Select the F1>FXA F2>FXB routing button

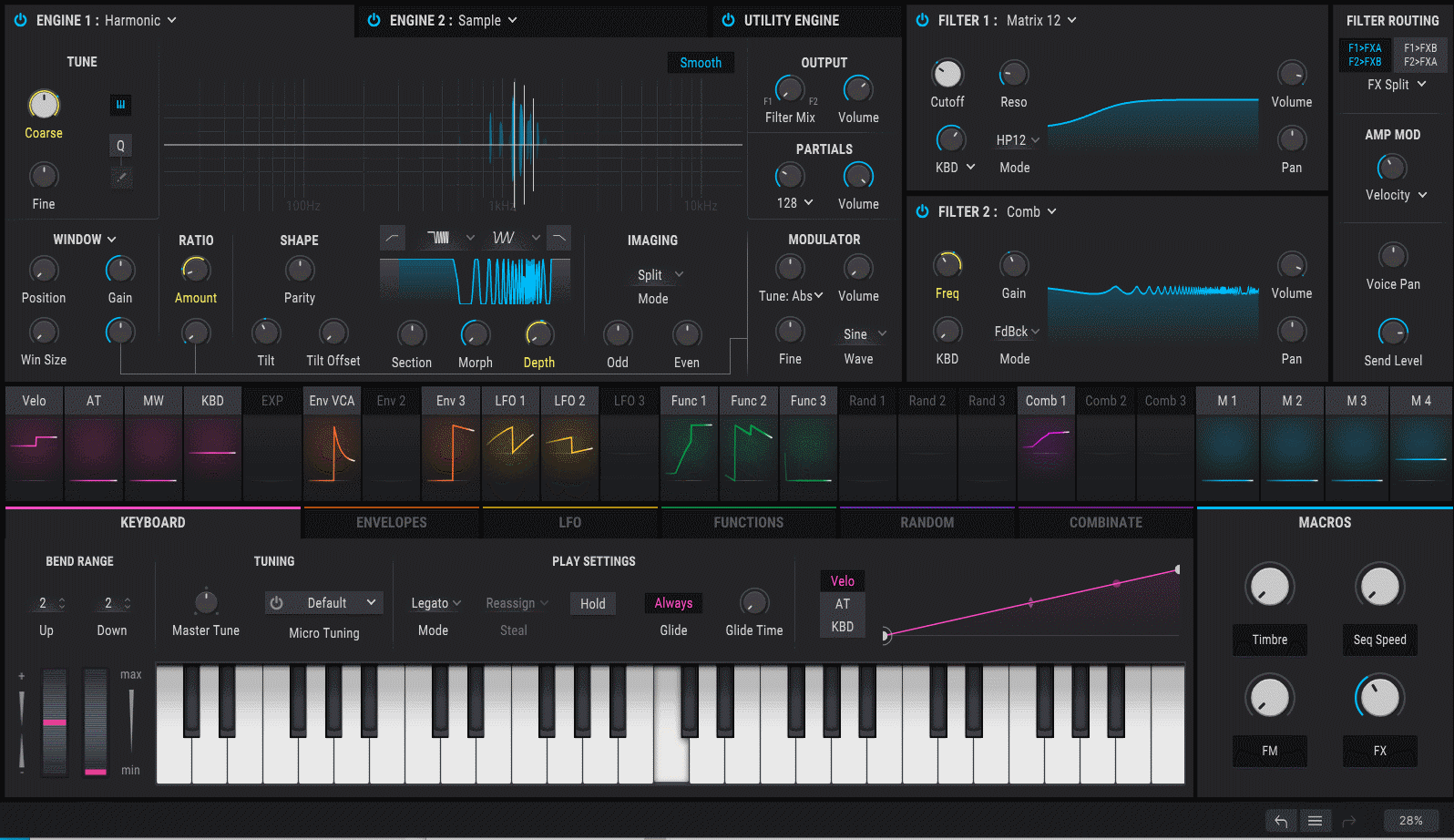(x=1365, y=55)
